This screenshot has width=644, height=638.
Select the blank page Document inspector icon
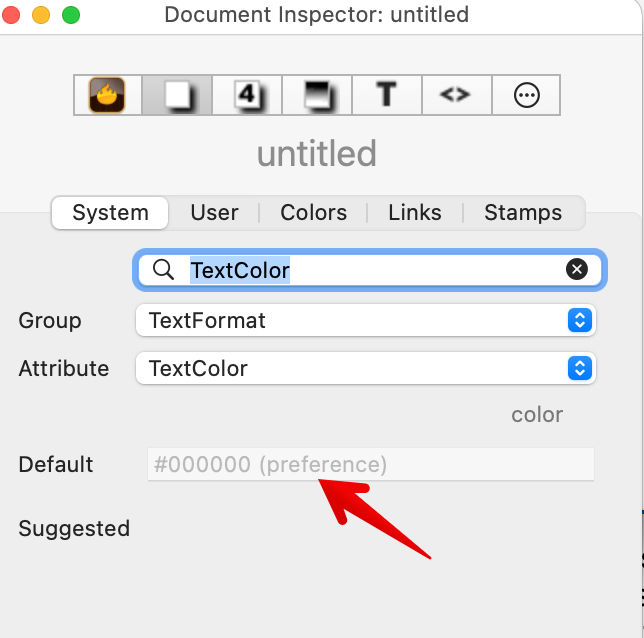click(176, 95)
